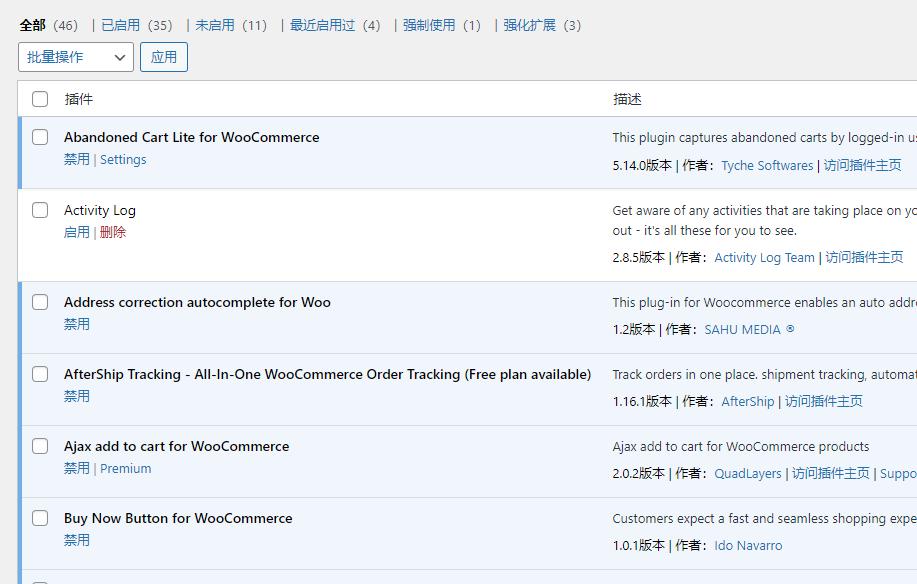
Task: Visit the plugin homepage for Abandoned Cart Lite
Action: tap(863, 165)
